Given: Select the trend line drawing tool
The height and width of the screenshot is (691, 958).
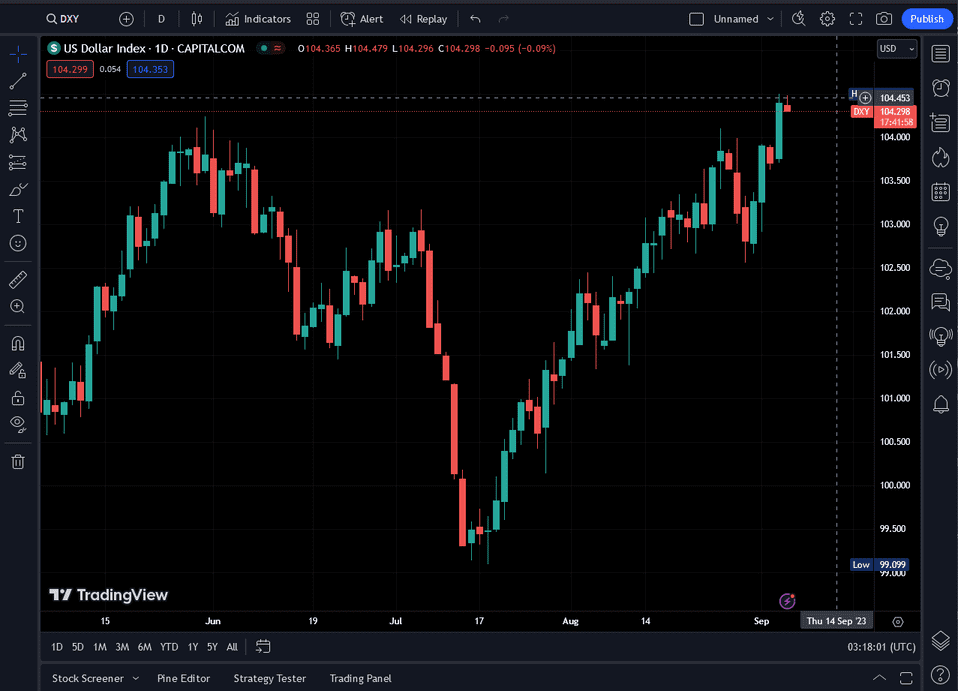Looking at the screenshot, I should (x=18, y=81).
